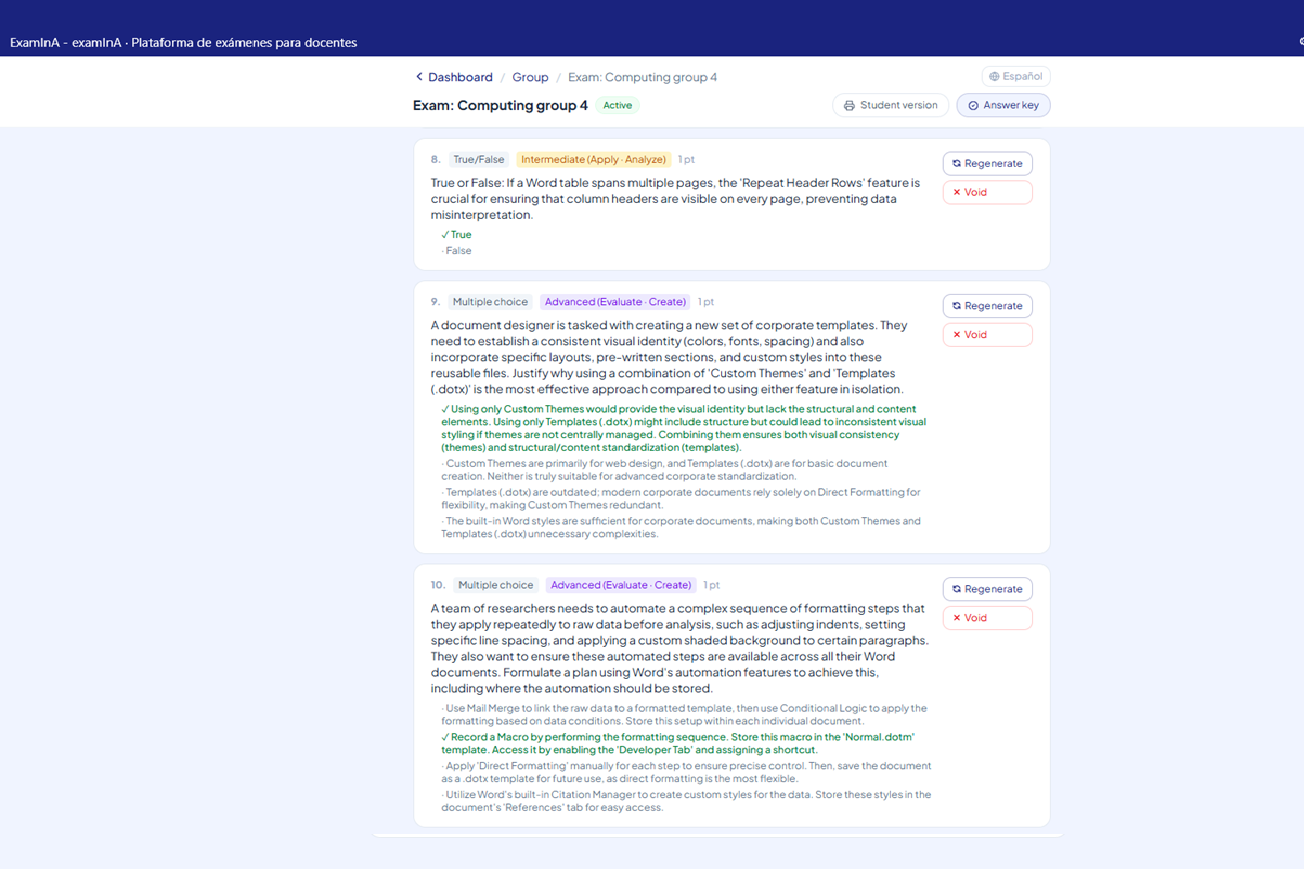1304x869 pixels.
Task: Click the refresh icon in question 10 Regenerate
Action: pos(956,589)
